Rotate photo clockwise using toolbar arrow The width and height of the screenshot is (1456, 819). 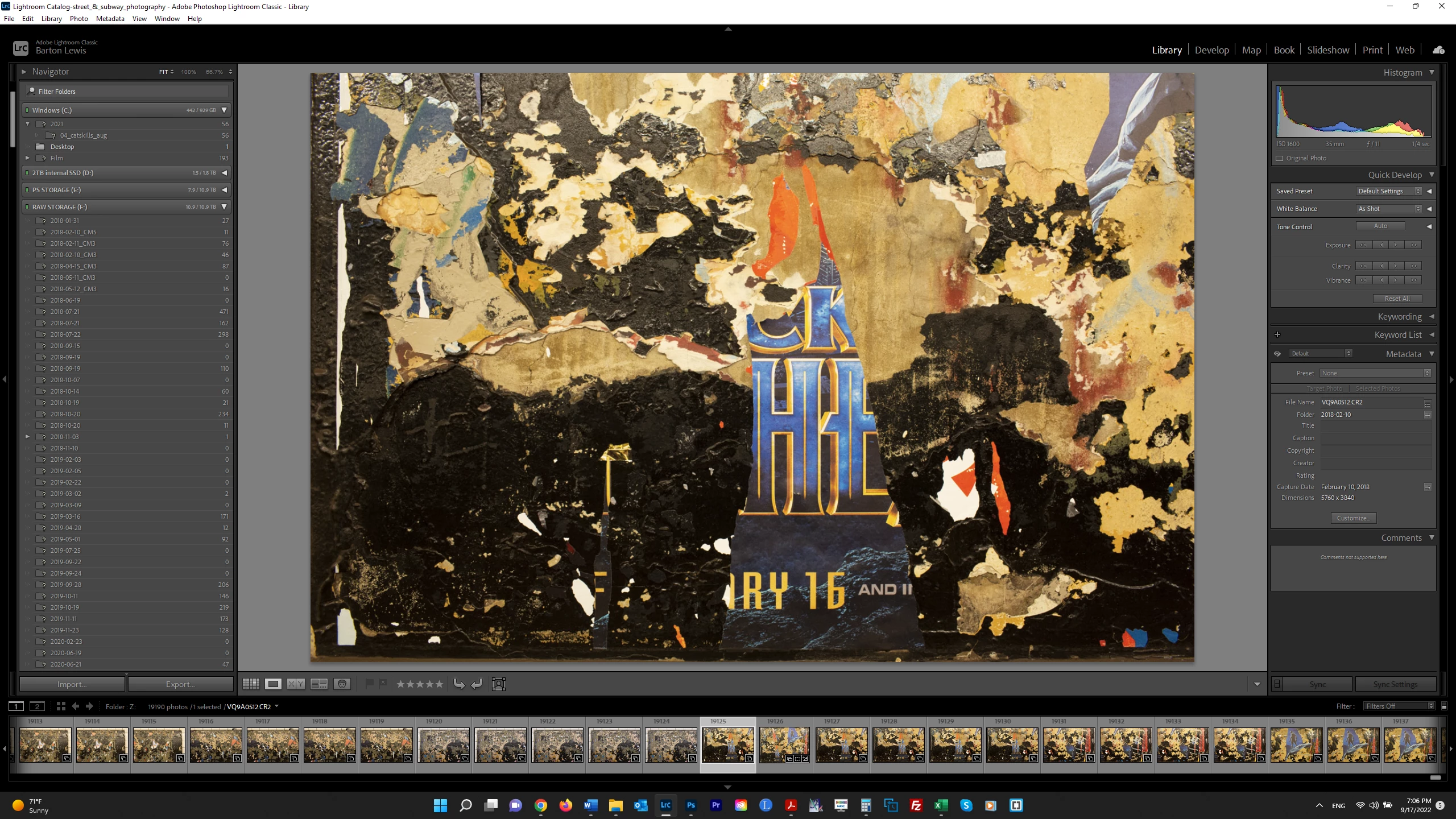(x=477, y=684)
